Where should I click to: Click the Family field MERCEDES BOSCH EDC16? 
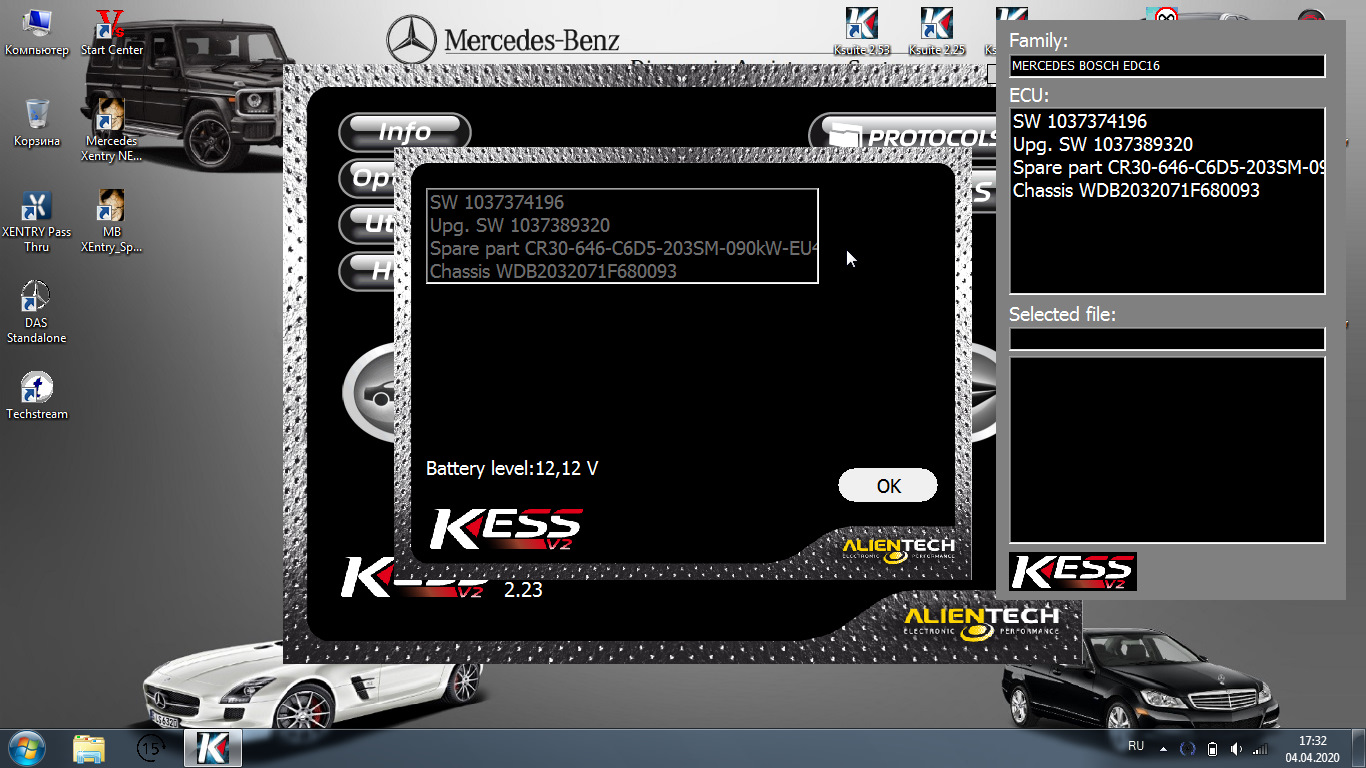pyautogui.click(x=1167, y=66)
